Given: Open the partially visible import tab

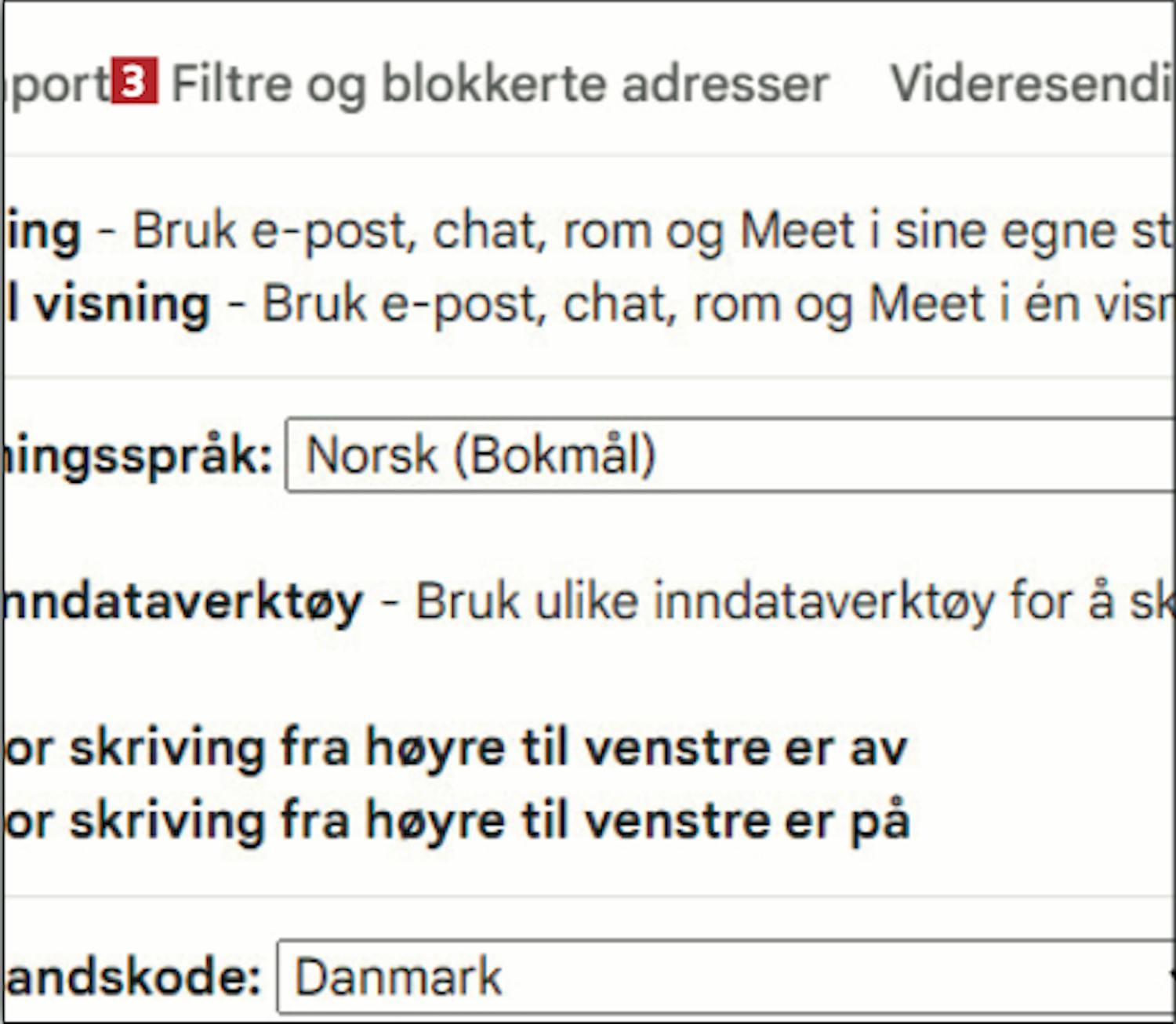Looking at the screenshot, I should (56, 84).
